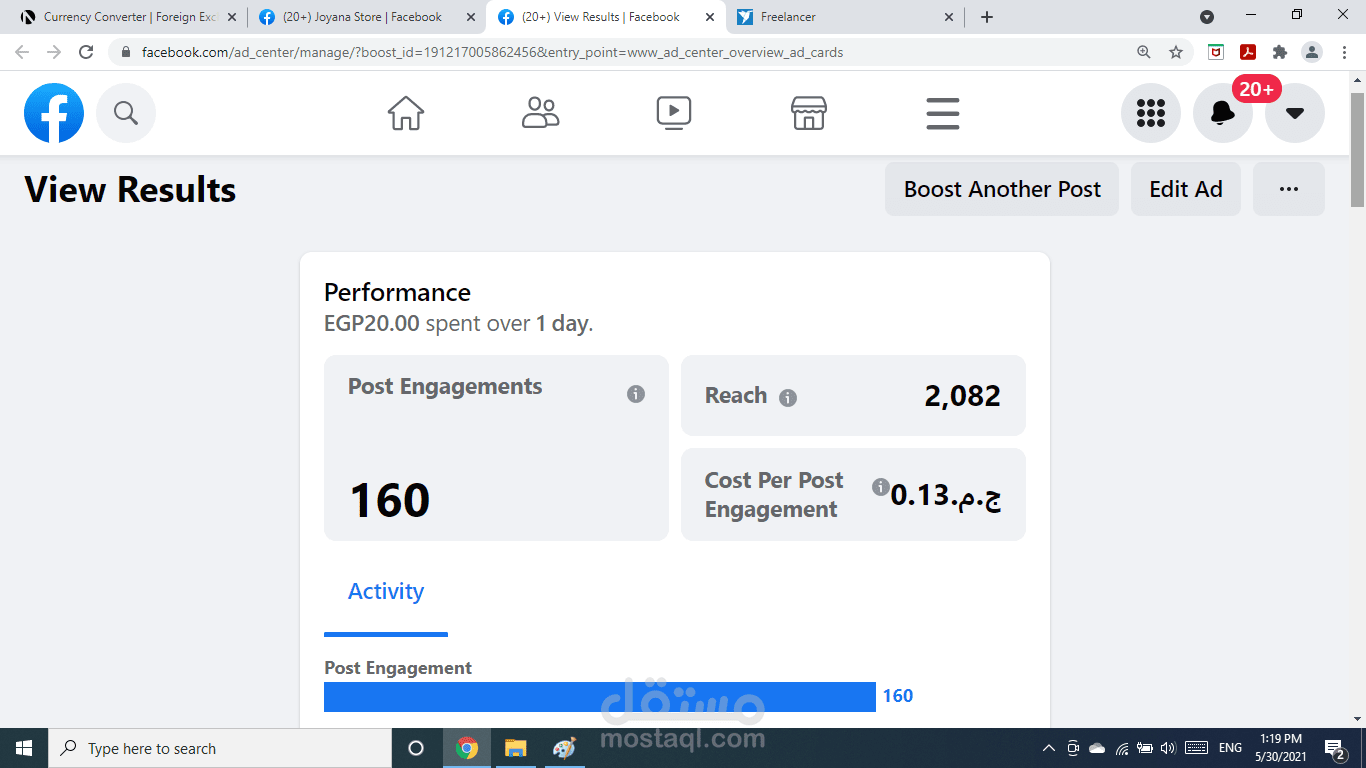Open the Extensions puzzle icon
The width and height of the screenshot is (1366, 768).
click(x=1280, y=52)
